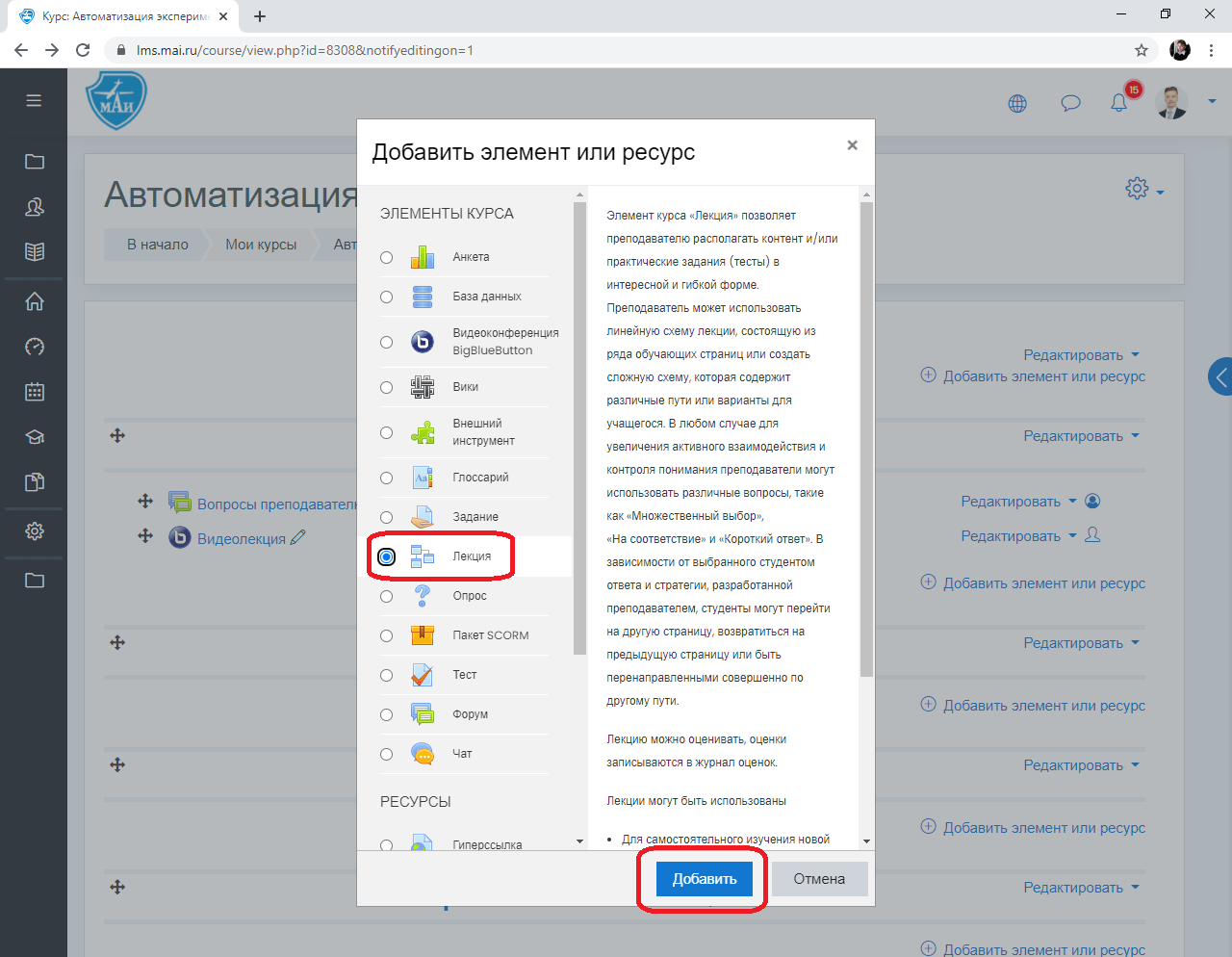Expand the right side drawer arrow
Screen dimensions: 1232x957
[x=1220, y=377]
